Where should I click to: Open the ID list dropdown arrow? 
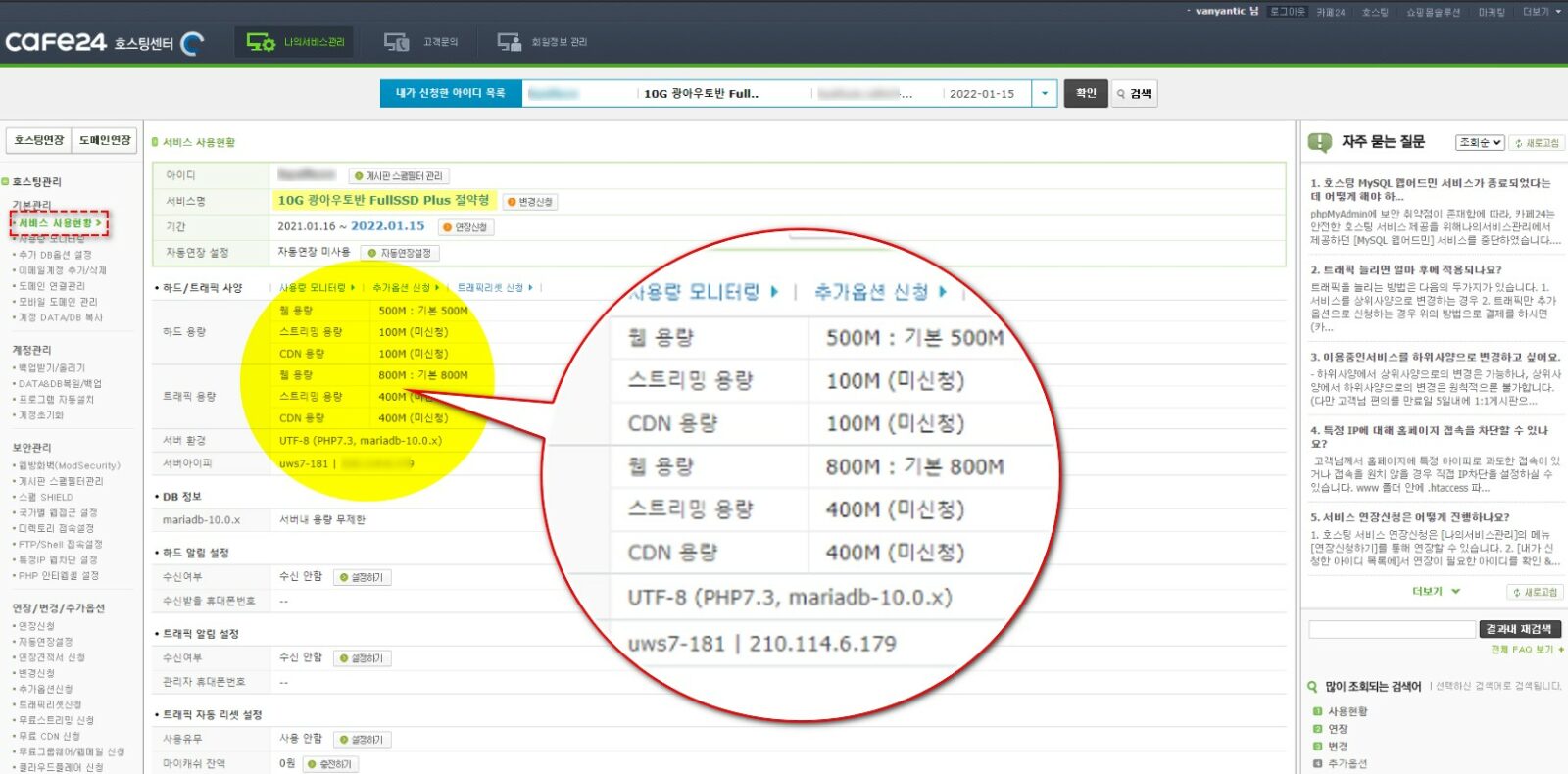tap(1045, 93)
